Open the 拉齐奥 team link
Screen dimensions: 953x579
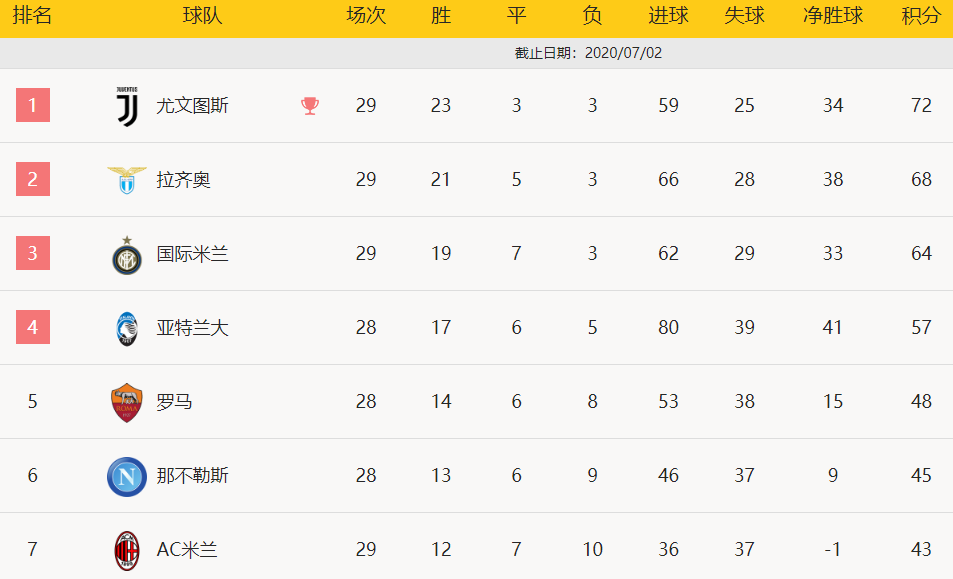click(184, 180)
